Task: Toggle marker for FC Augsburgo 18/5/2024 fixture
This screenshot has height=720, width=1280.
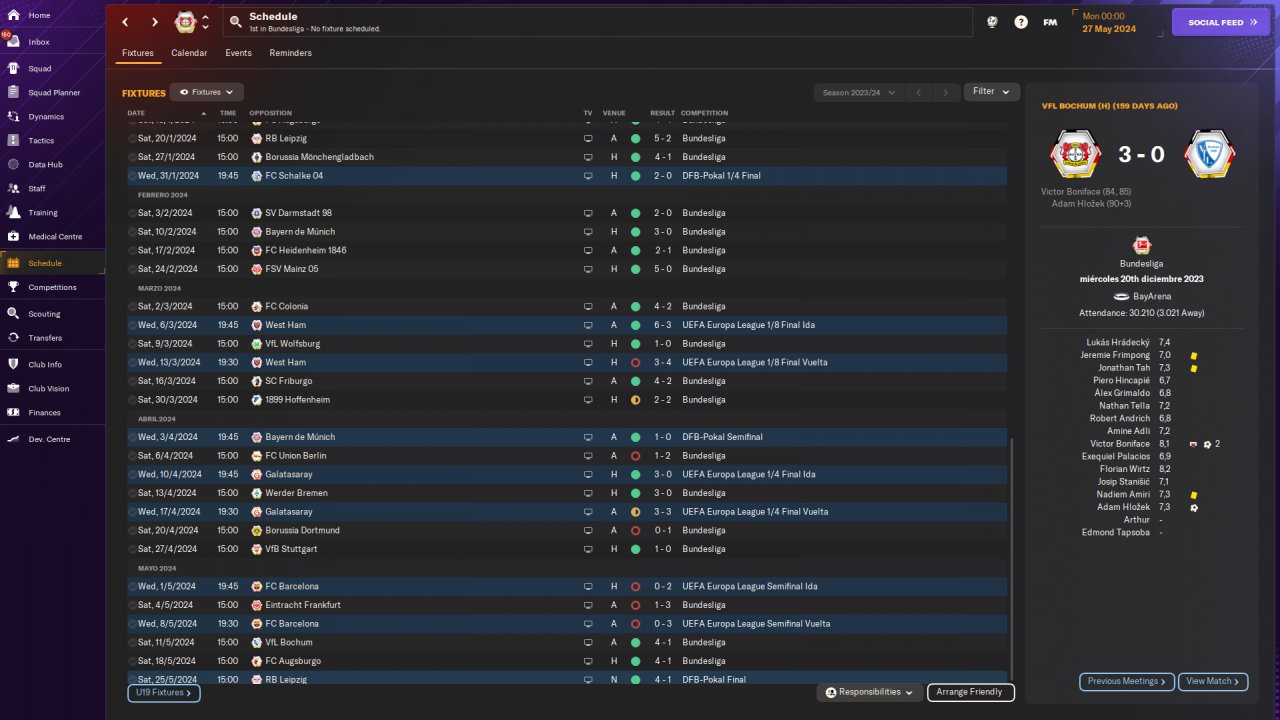Action: (x=133, y=661)
